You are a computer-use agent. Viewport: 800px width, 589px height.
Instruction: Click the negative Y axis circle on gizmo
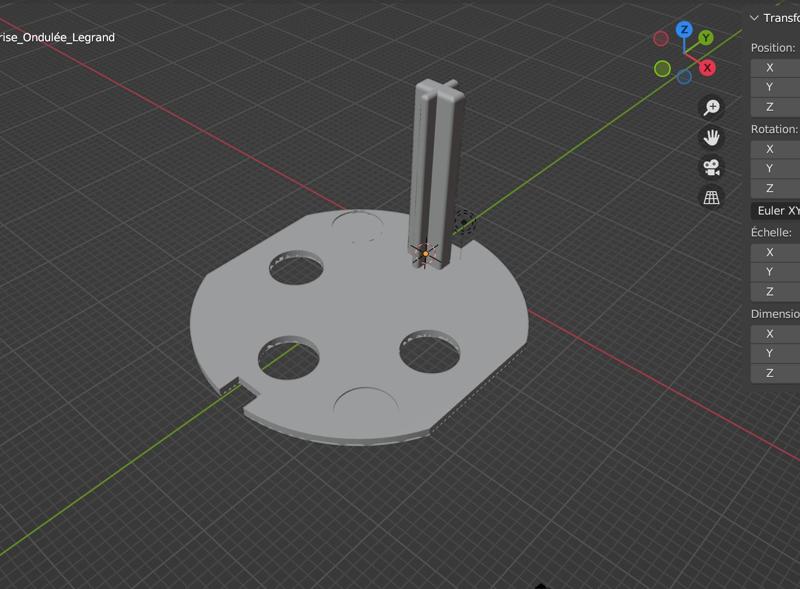pos(662,69)
